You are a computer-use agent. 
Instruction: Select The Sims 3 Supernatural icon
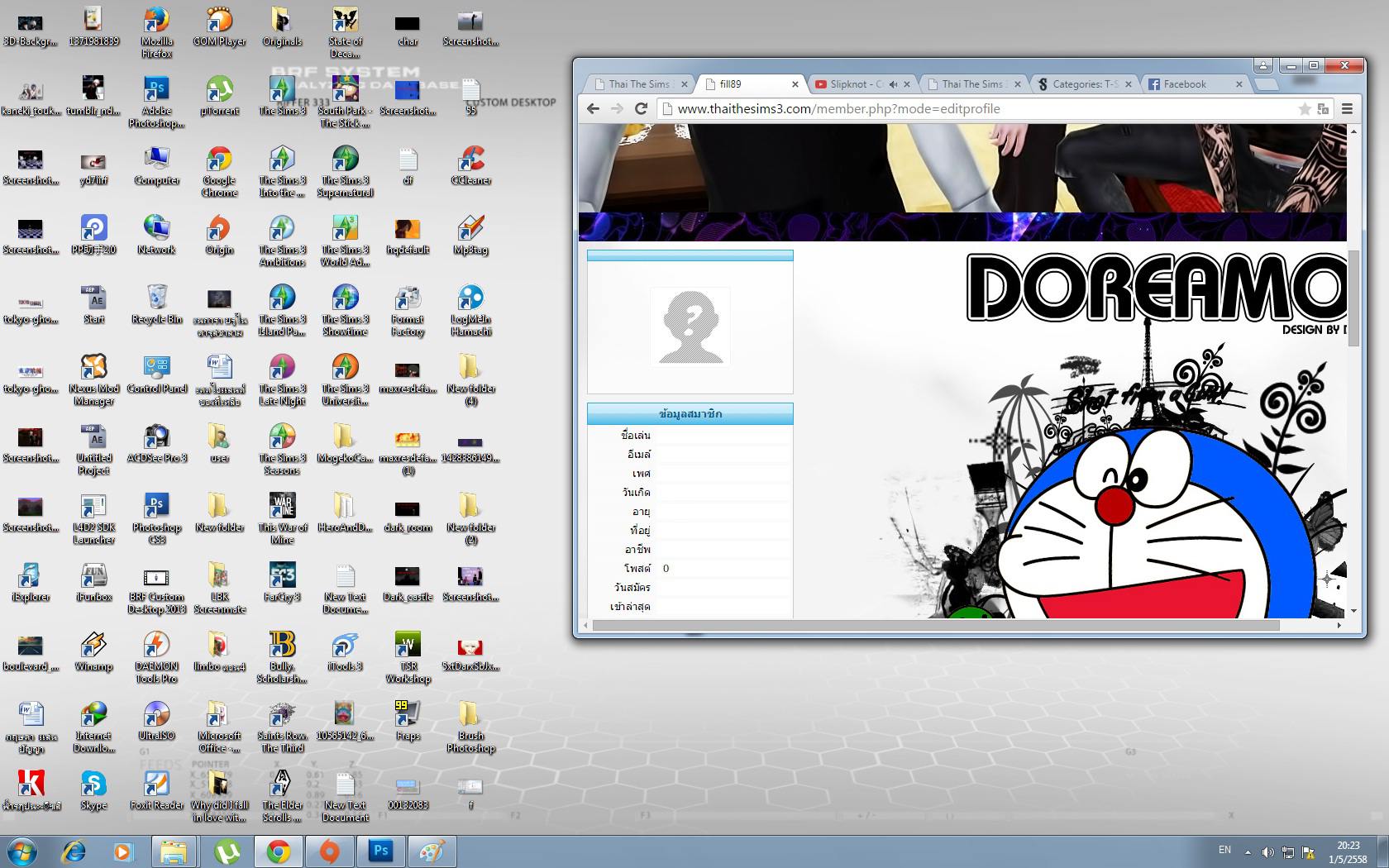(x=345, y=172)
